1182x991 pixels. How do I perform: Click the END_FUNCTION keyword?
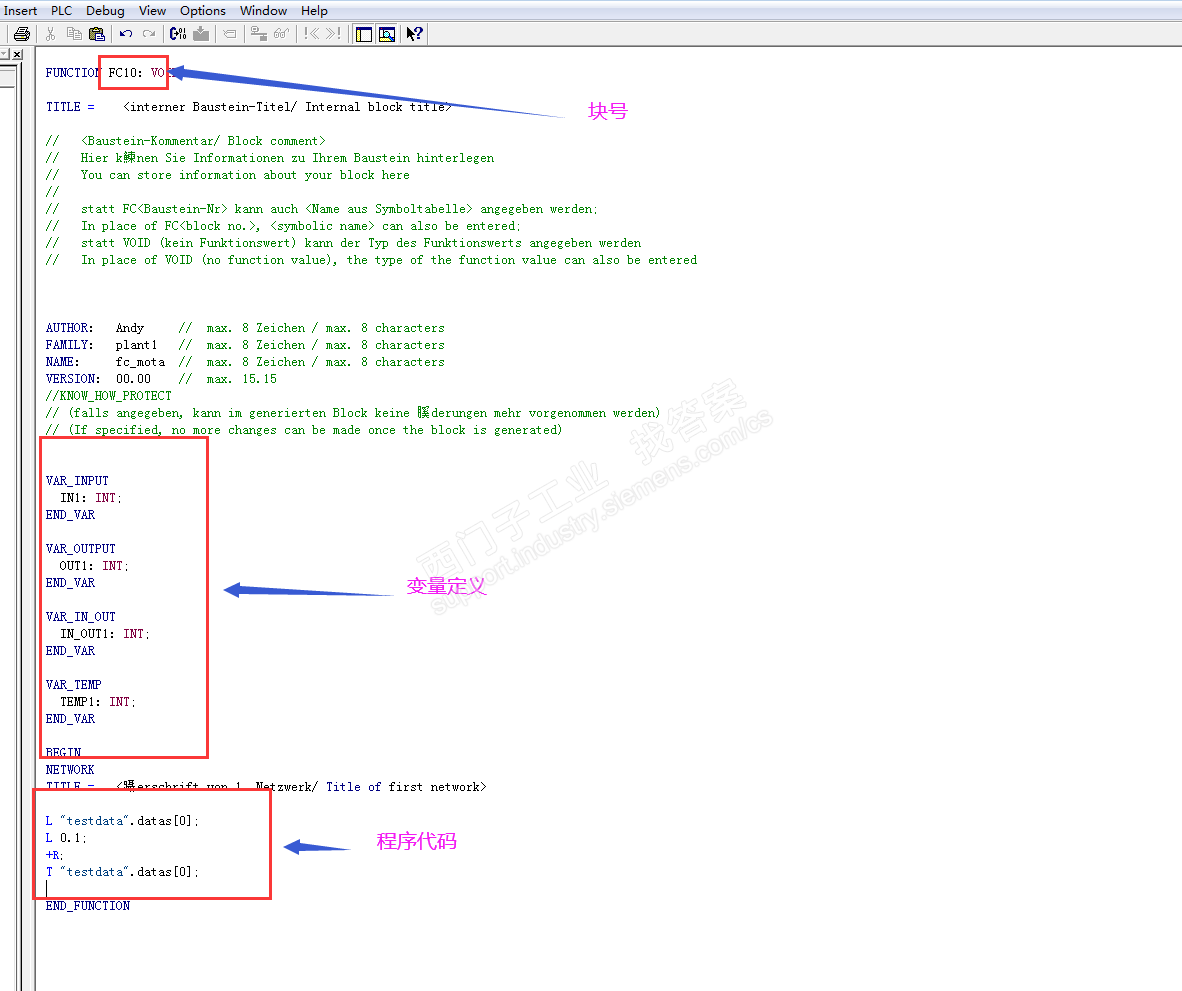click(x=87, y=906)
